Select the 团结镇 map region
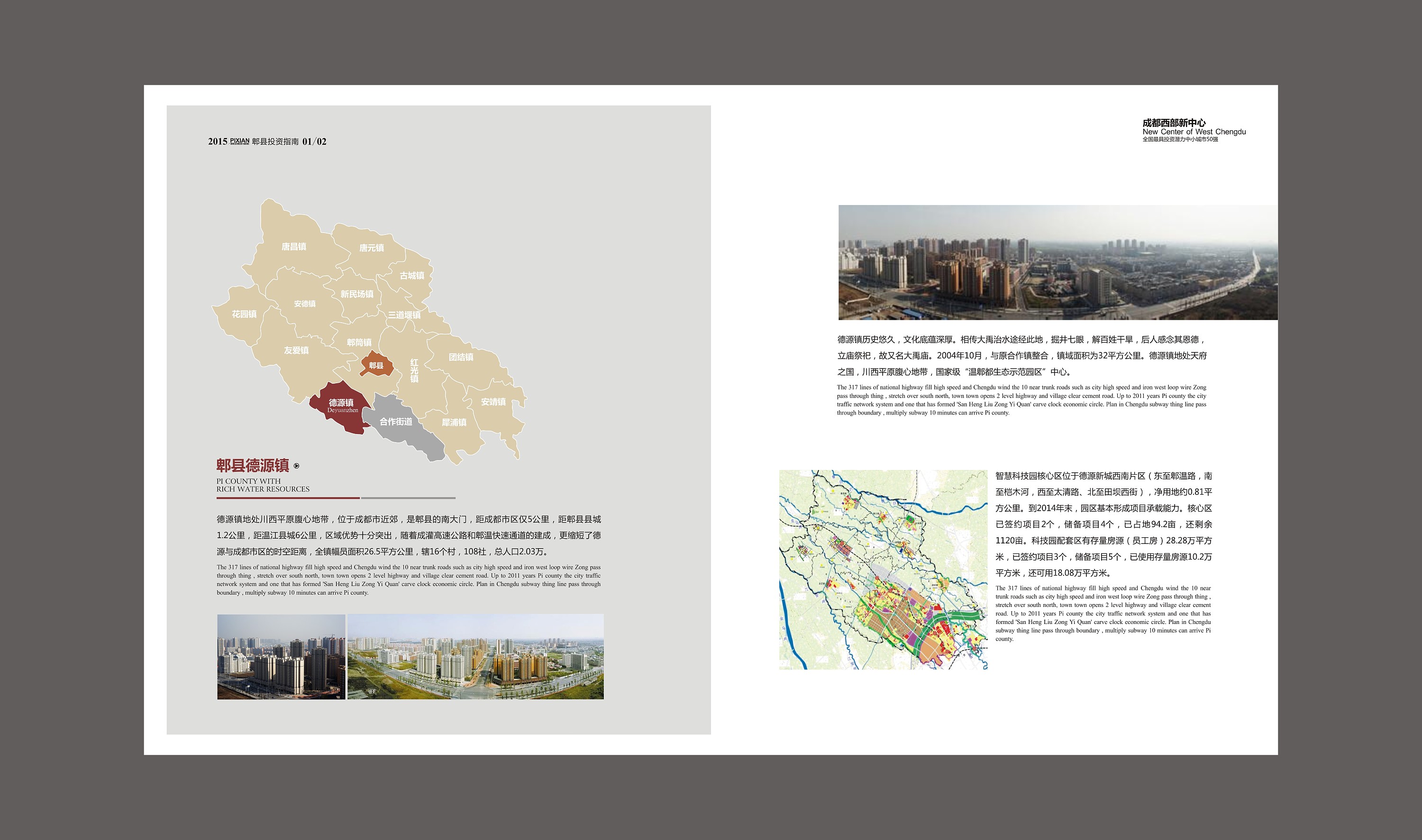 click(461, 357)
